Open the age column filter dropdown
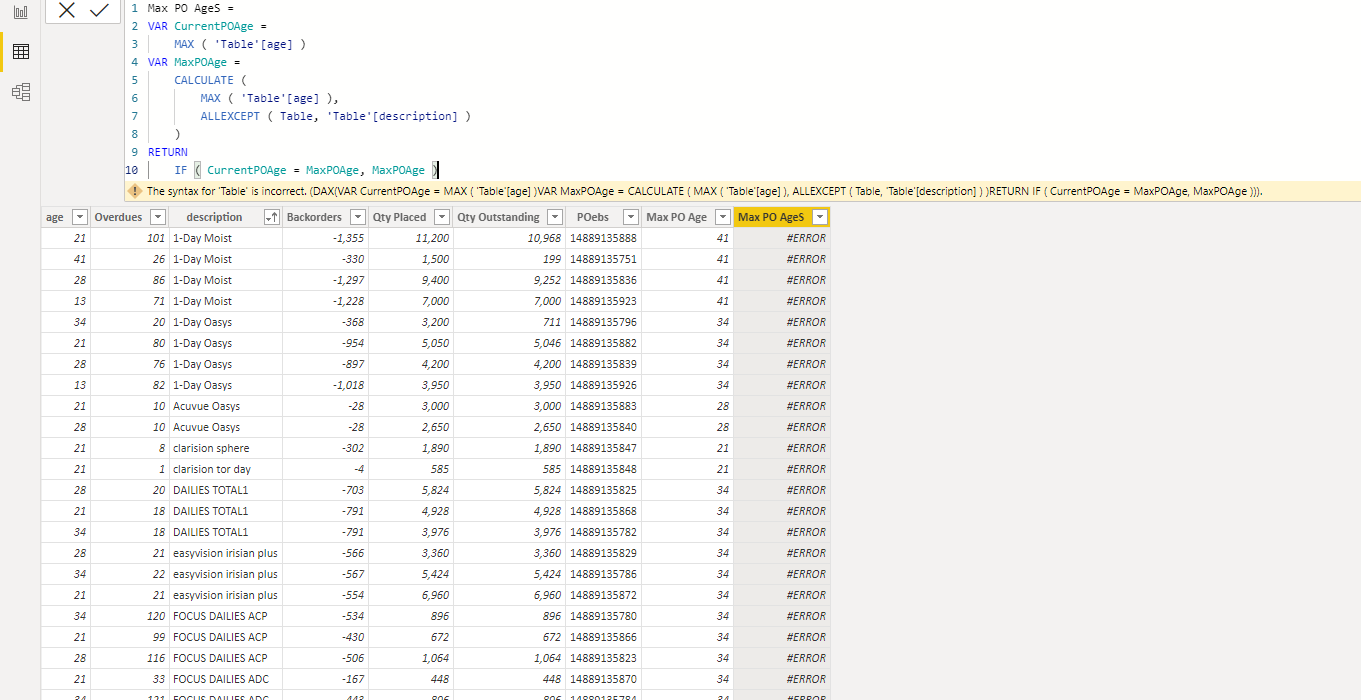 click(80, 217)
